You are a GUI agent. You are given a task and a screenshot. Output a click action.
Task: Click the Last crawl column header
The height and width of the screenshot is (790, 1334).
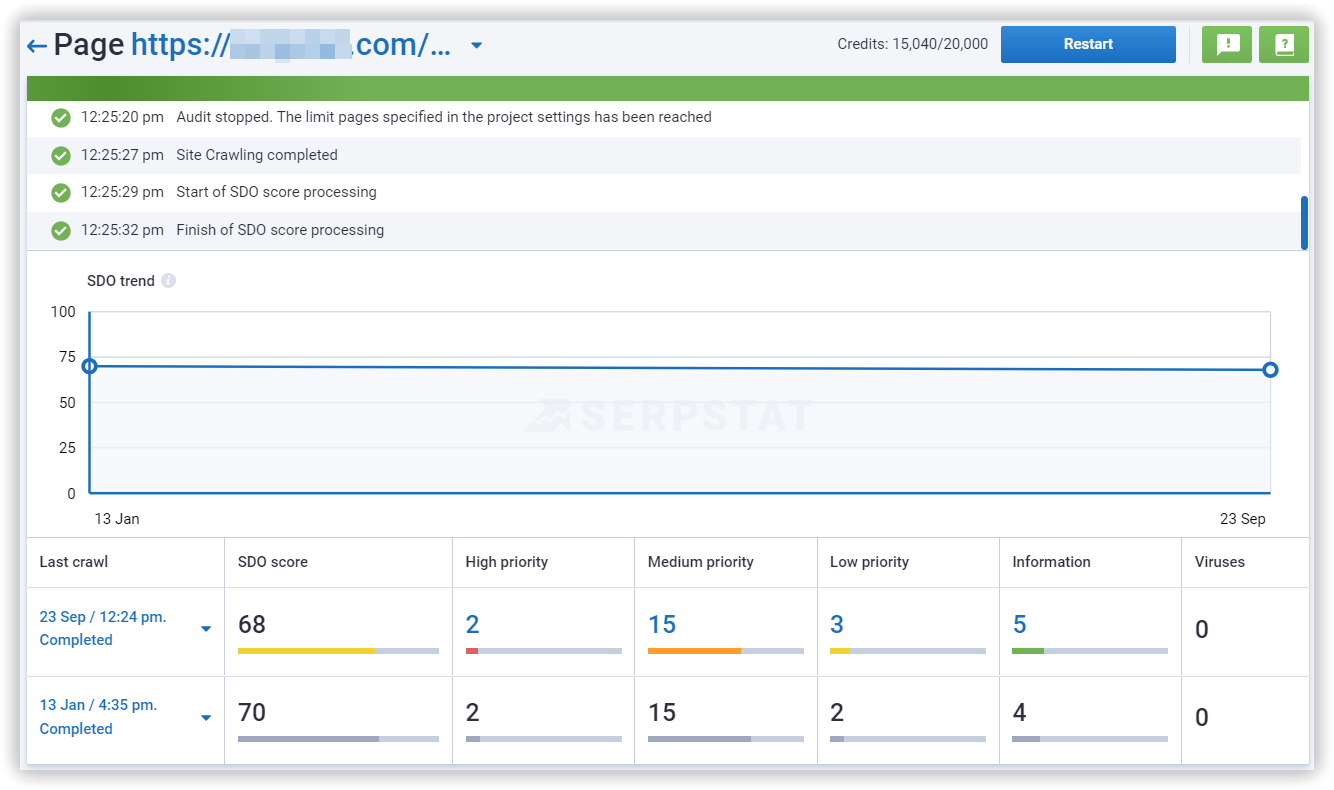pyautogui.click(x=74, y=562)
